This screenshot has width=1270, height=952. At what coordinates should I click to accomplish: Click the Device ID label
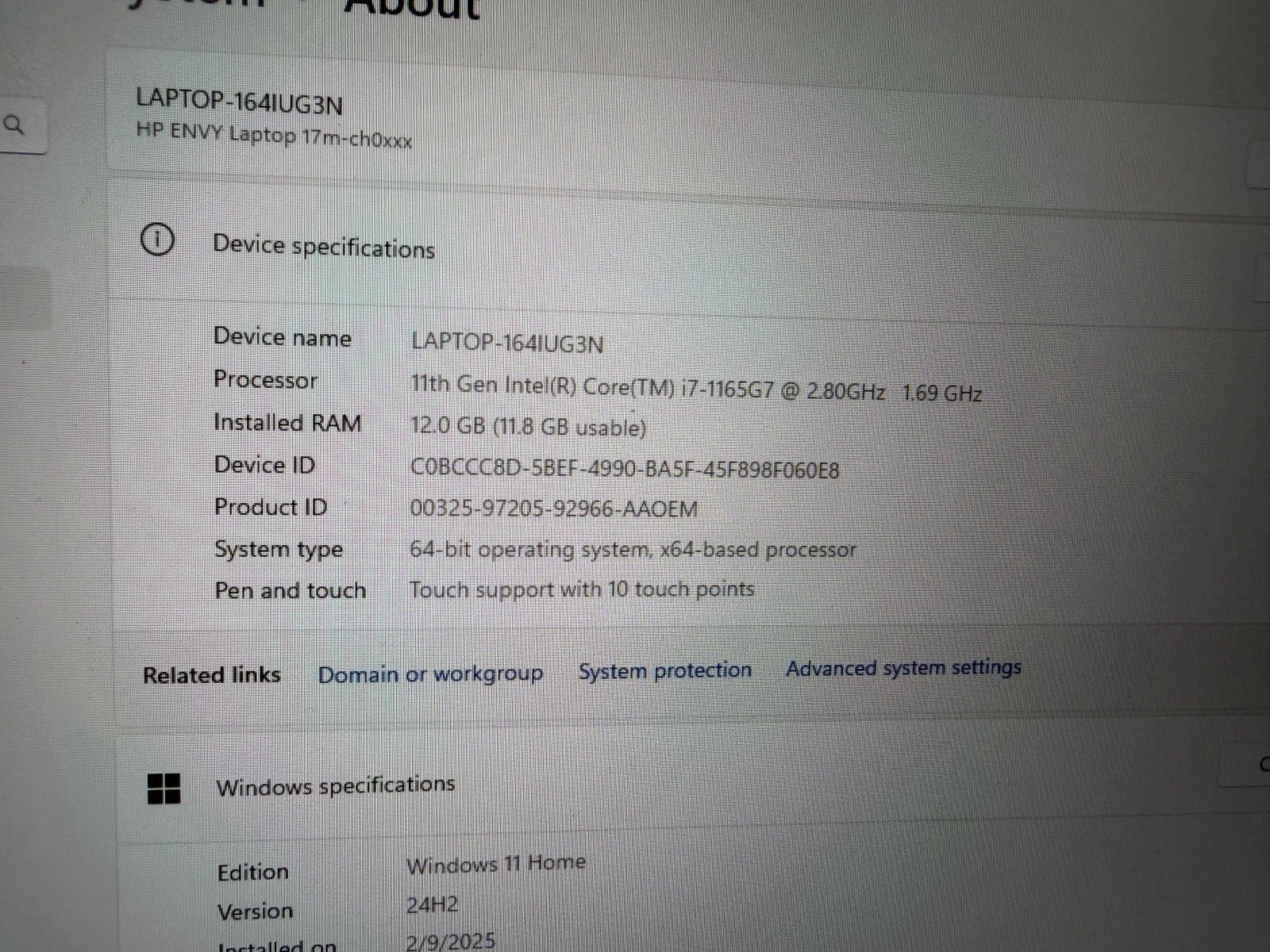click(x=264, y=465)
